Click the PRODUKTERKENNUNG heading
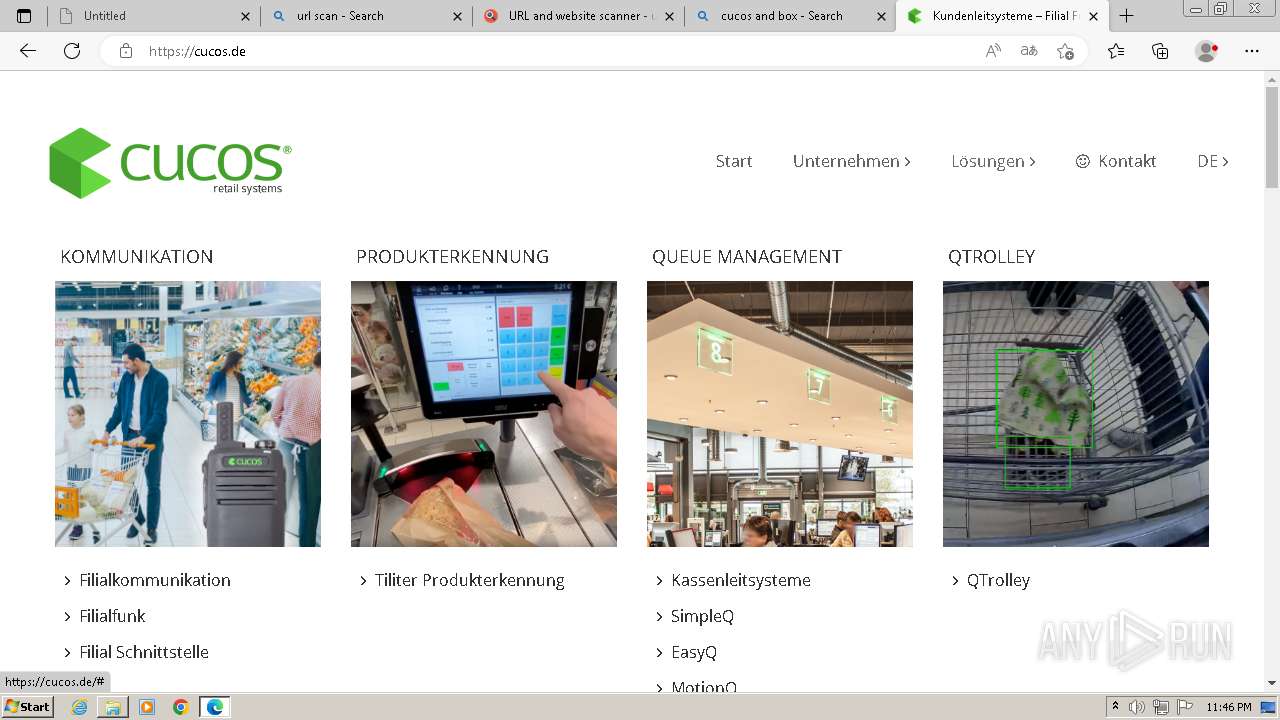The height and width of the screenshot is (720, 1280). tap(452, 257)
